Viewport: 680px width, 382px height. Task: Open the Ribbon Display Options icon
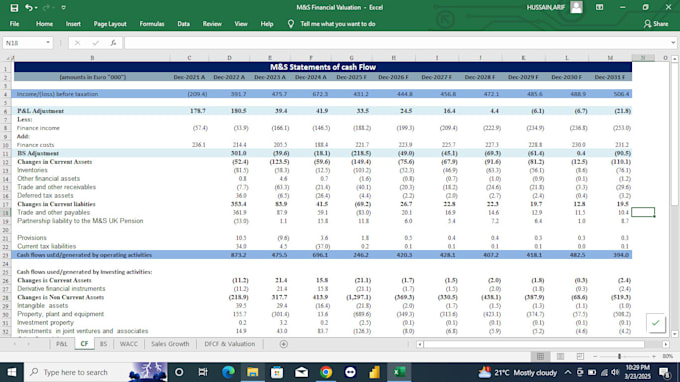pos(599,7)
